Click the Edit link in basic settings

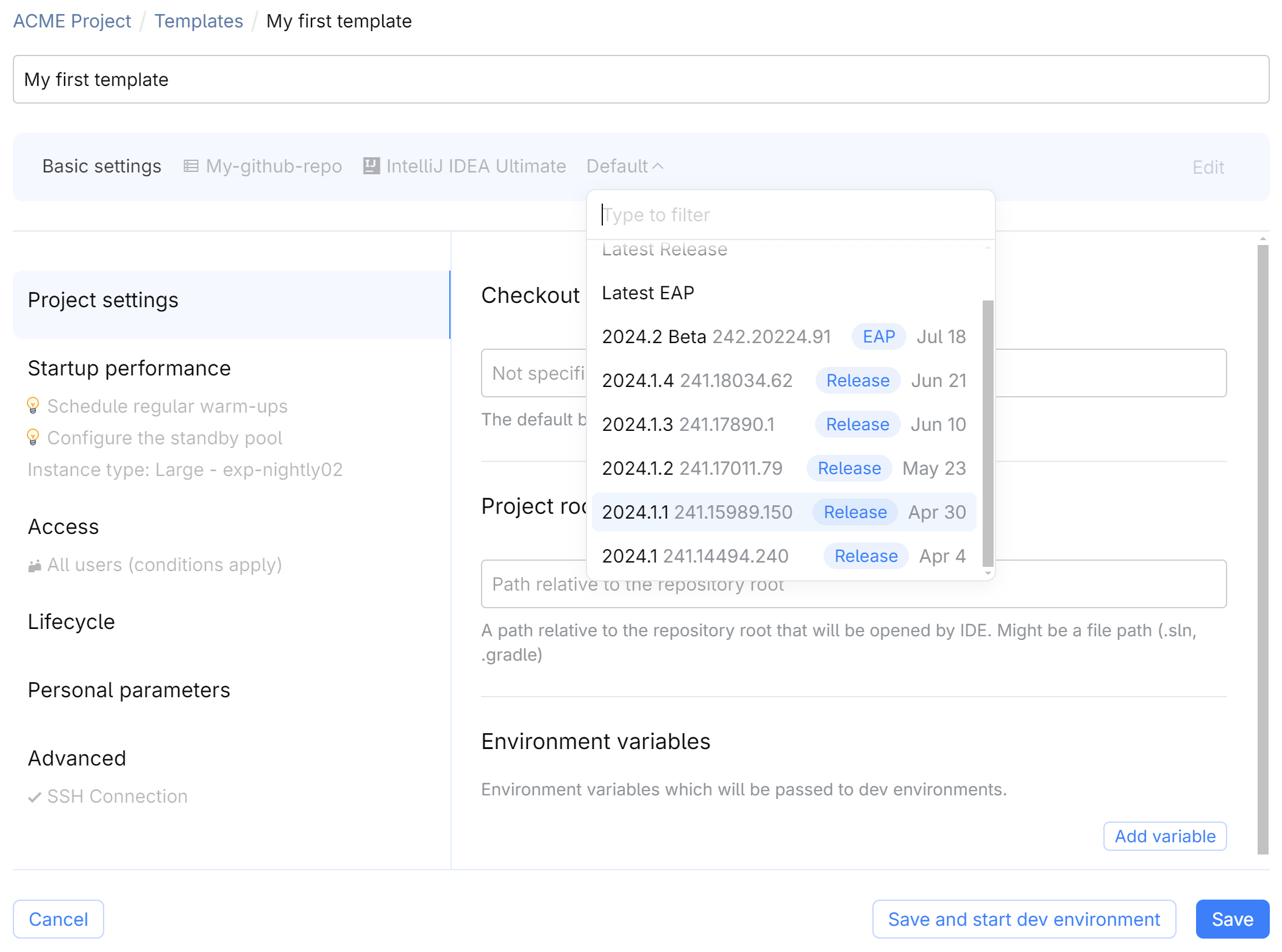point(1208,167)
